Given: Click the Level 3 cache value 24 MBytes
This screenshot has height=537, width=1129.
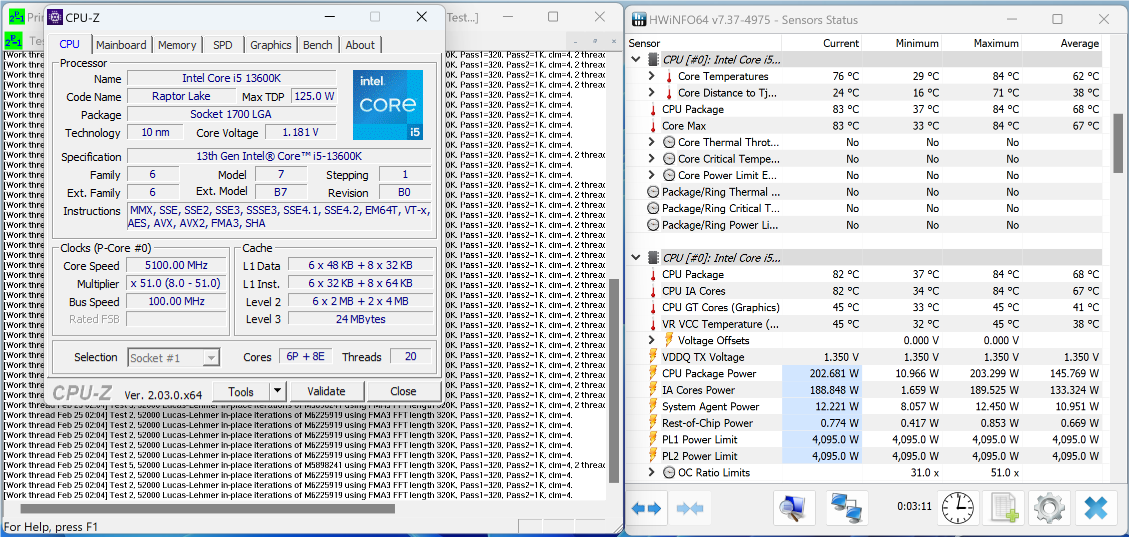Looking at the screenshot, I should [x=360, y=319].
